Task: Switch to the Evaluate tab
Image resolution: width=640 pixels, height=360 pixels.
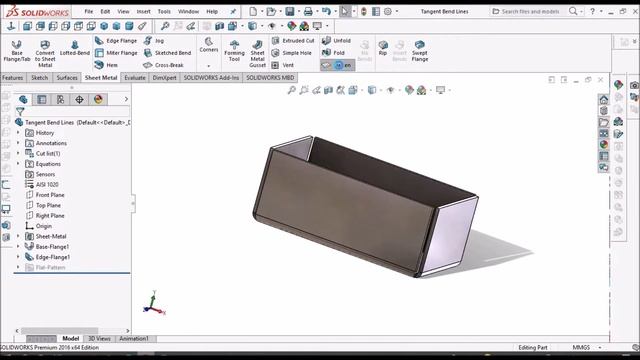Action: (x=135, y=78)
